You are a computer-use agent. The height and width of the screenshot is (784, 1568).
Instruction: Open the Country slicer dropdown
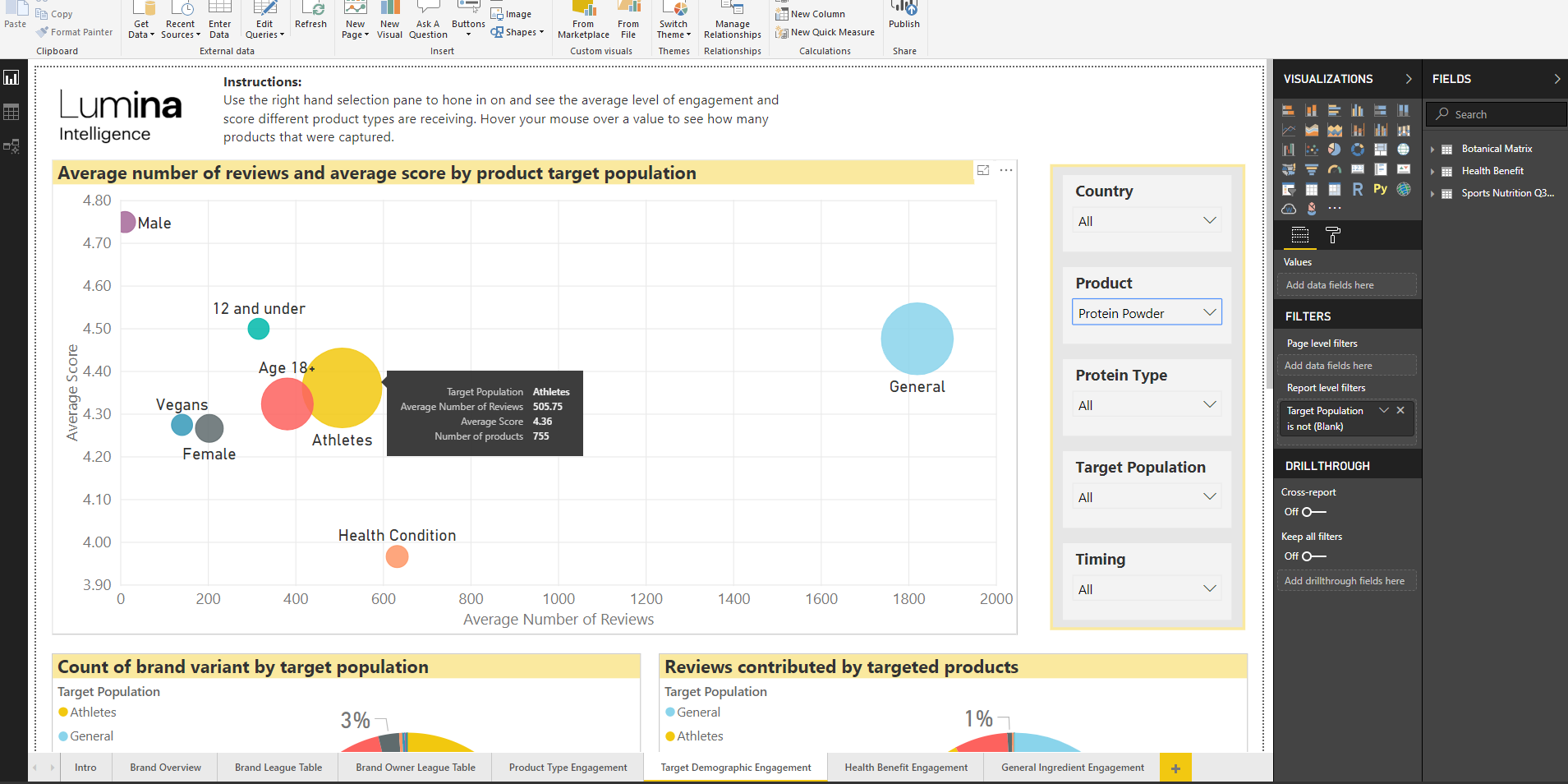click(1210, 219)
